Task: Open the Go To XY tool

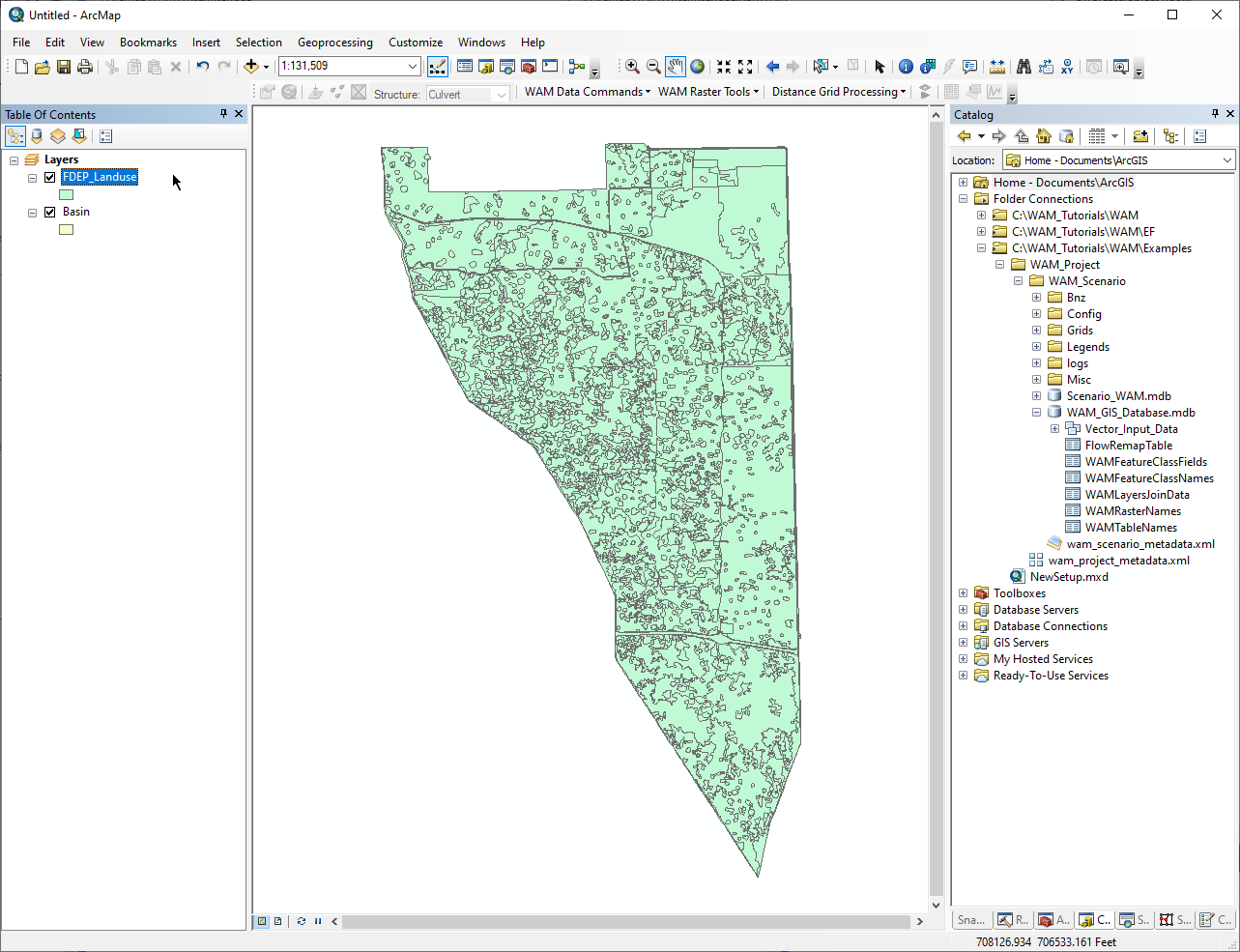Action: [1067, 67]
